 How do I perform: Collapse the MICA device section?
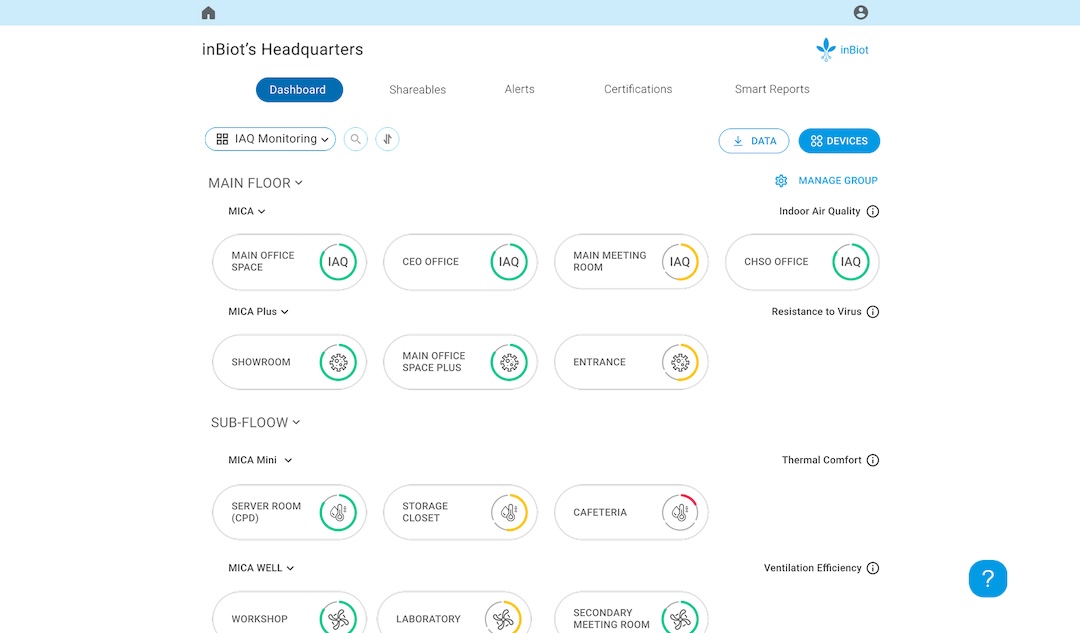coord(247,211)
